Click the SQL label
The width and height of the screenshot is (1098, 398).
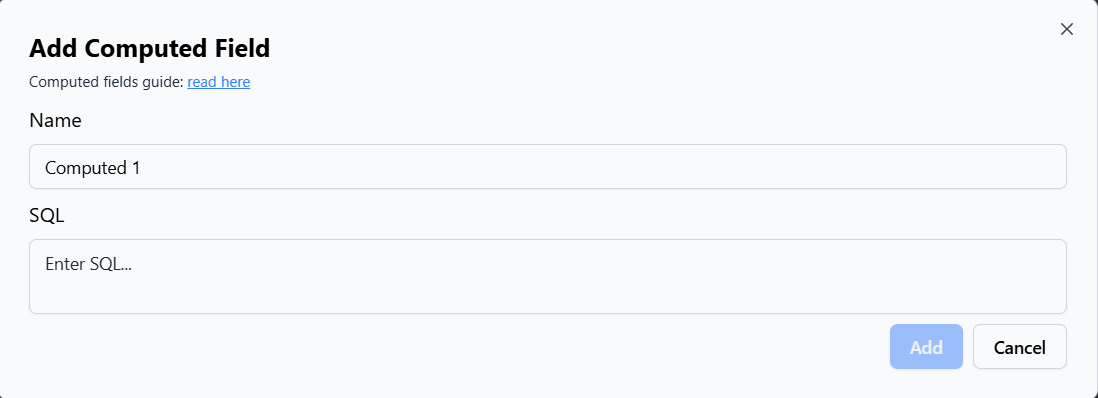click(46, 216)
